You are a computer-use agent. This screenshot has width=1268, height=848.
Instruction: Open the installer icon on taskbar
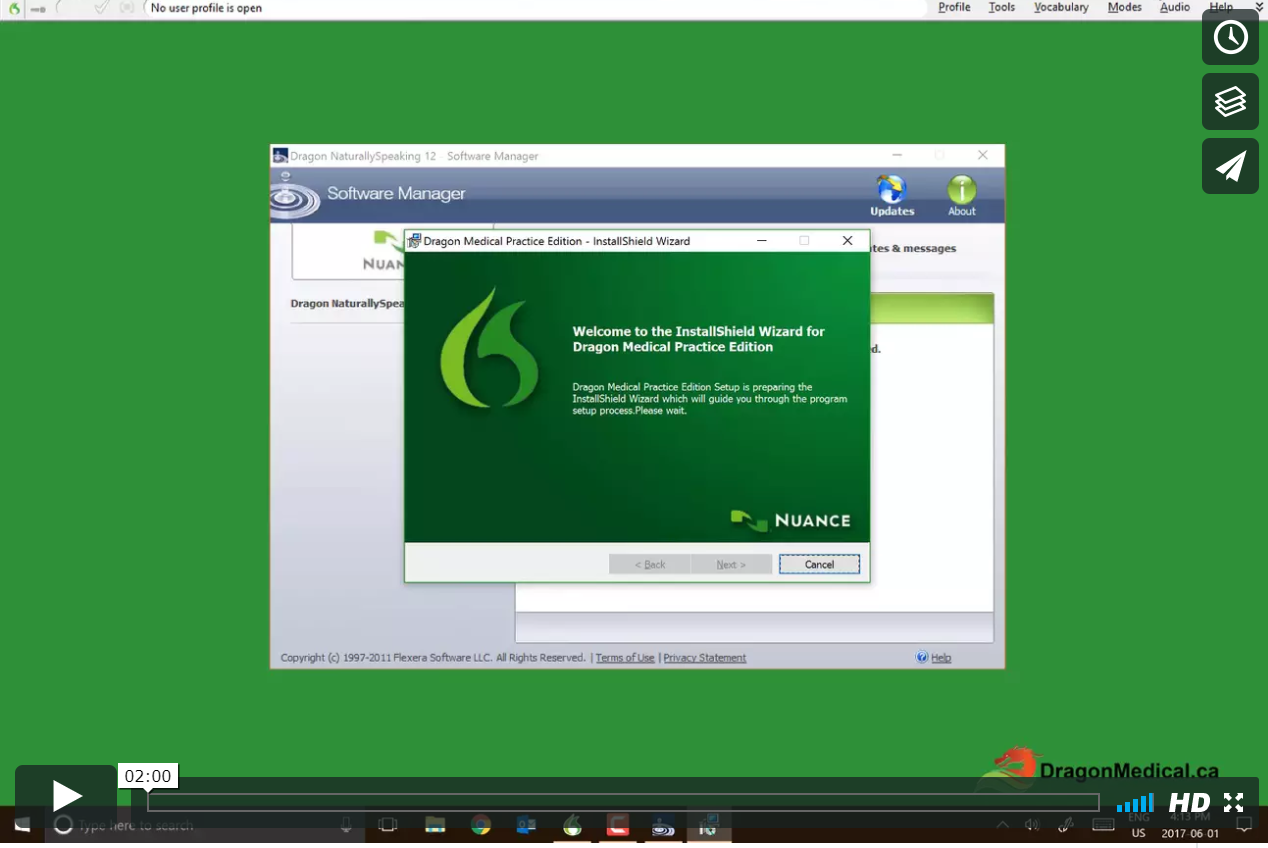tap(709, 826)
